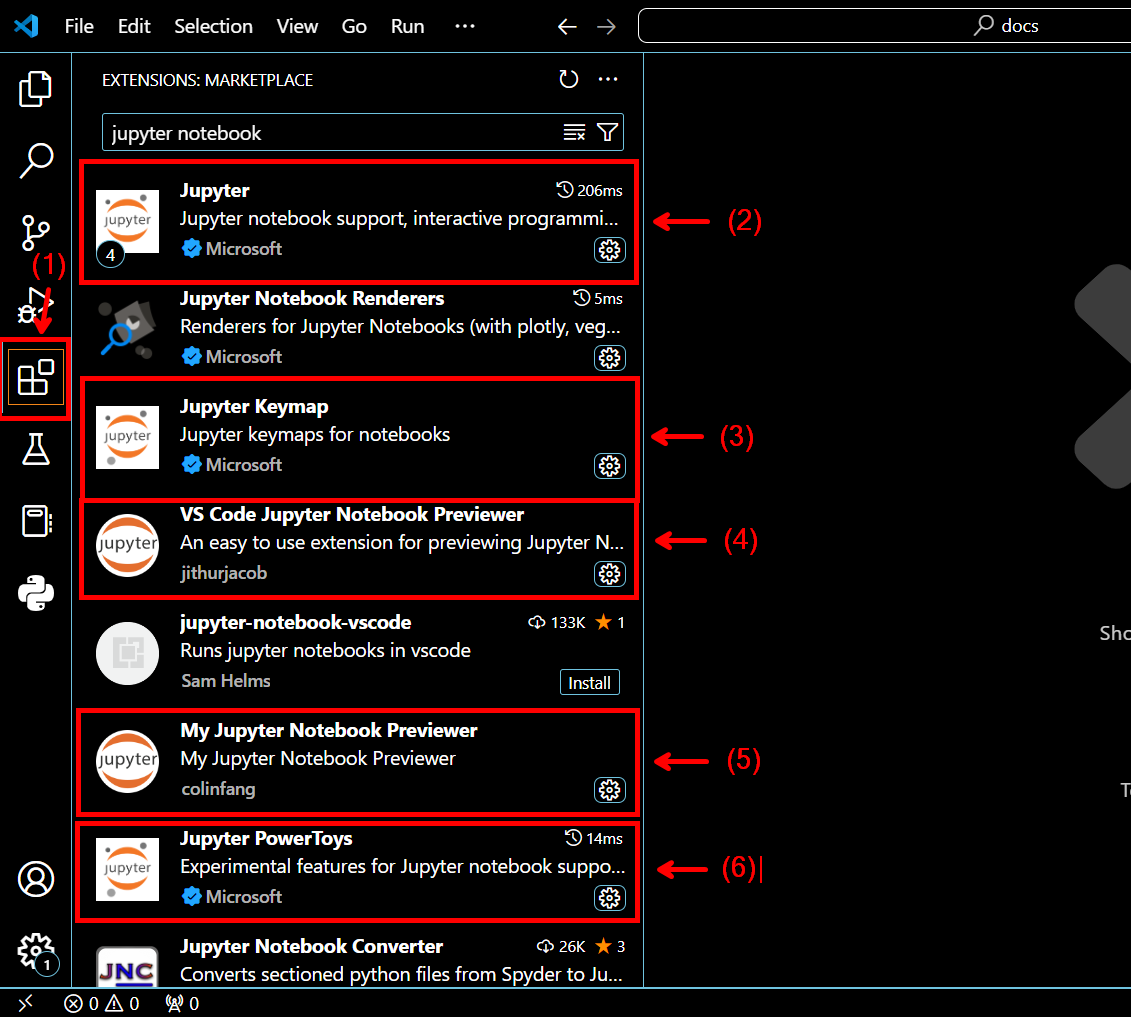This screenshot has height=1017, width=1131.
Task: Go back with the left arrow
Action: 567,27
